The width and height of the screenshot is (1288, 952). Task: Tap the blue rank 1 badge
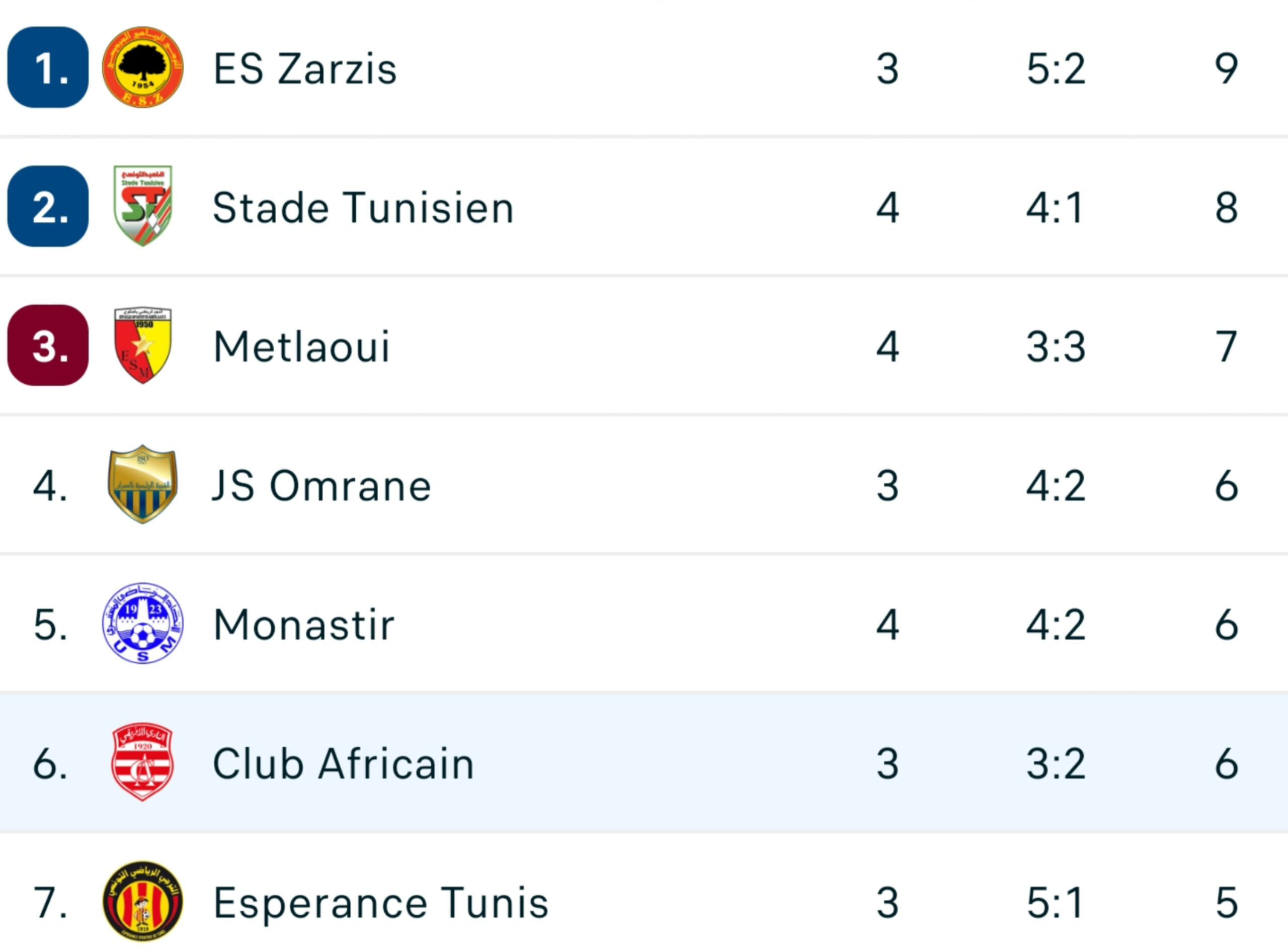[x=48, y=67]
